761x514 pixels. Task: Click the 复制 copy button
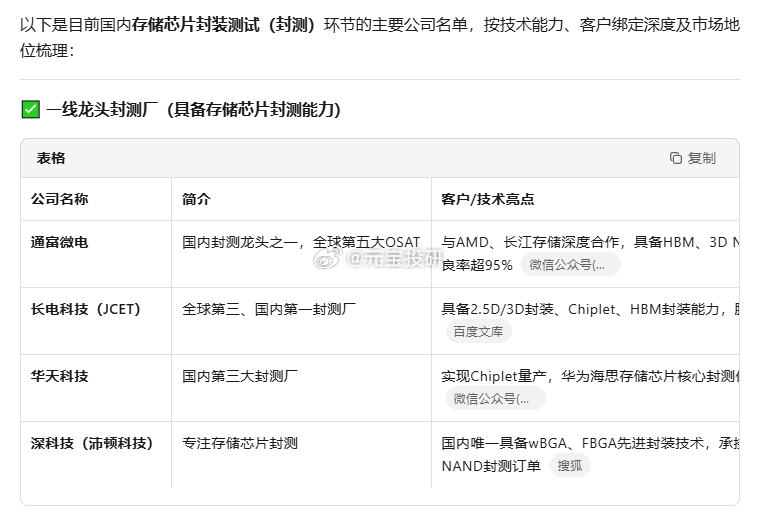pos(693,158)
